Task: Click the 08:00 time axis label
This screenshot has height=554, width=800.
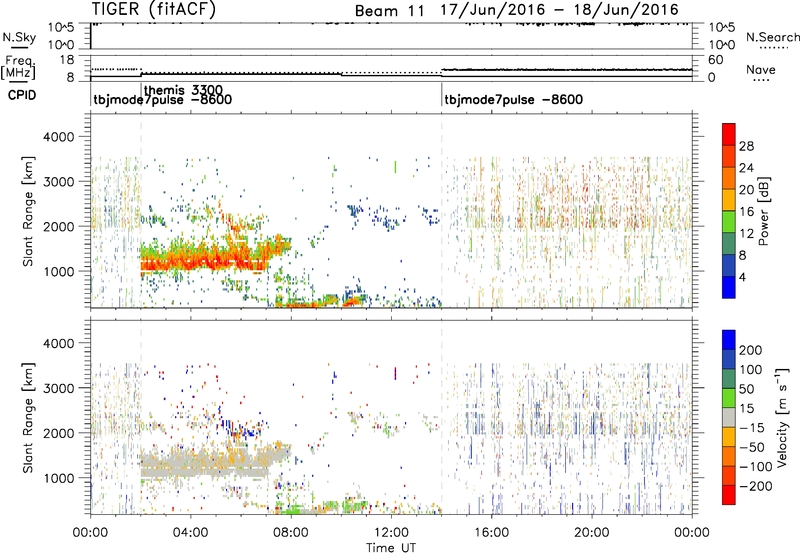Action: coord(291,533)
